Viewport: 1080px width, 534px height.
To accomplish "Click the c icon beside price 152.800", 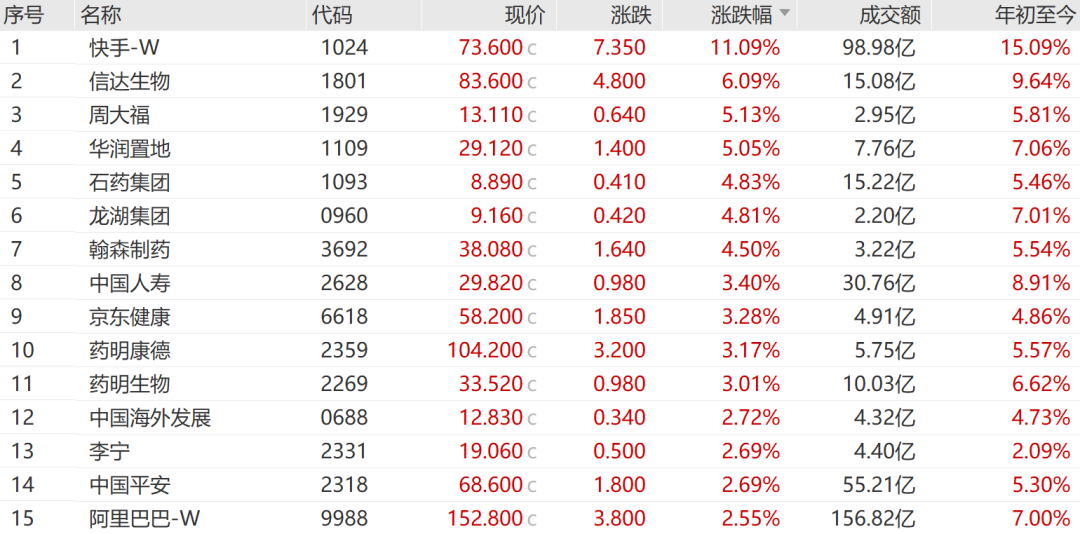I will pyautogui.click(x=532, y=519).
